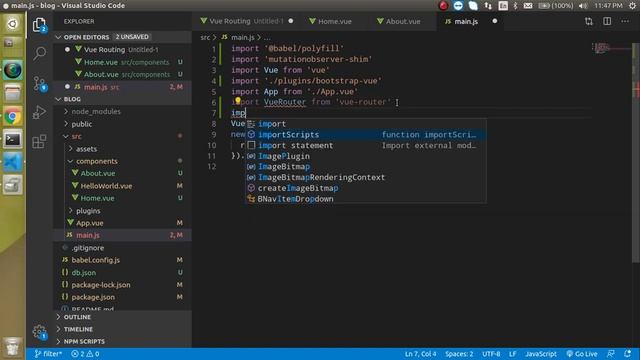Open the Search view in activity bar
Viewport: 640px width, 360px height.
point(40,53)
